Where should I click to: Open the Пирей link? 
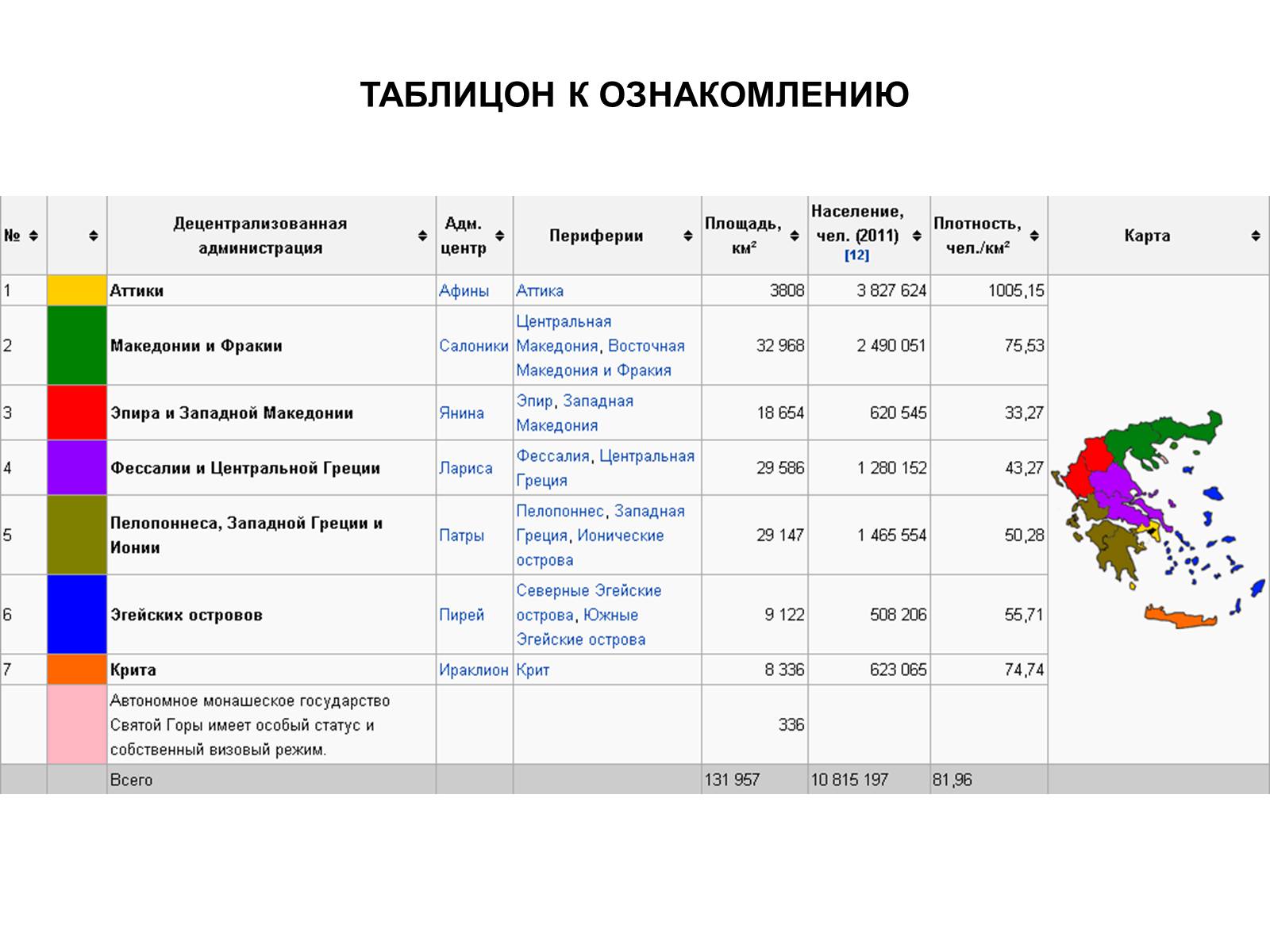tap(461, 615)
